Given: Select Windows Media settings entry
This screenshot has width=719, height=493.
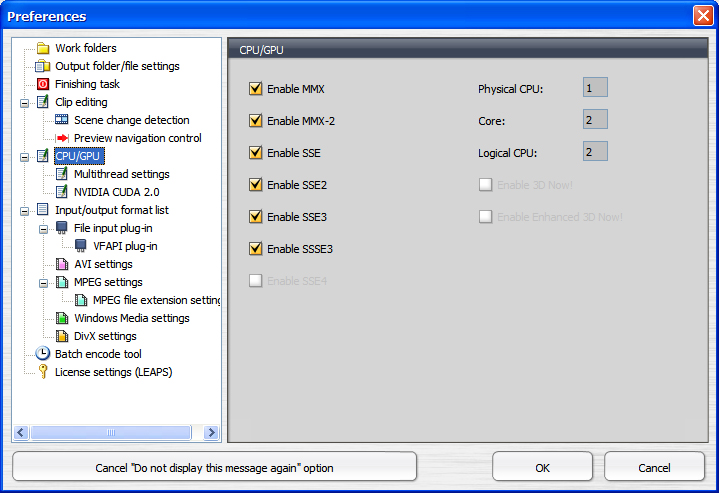Looking at the screenshot, I should [x=132, y=318].
